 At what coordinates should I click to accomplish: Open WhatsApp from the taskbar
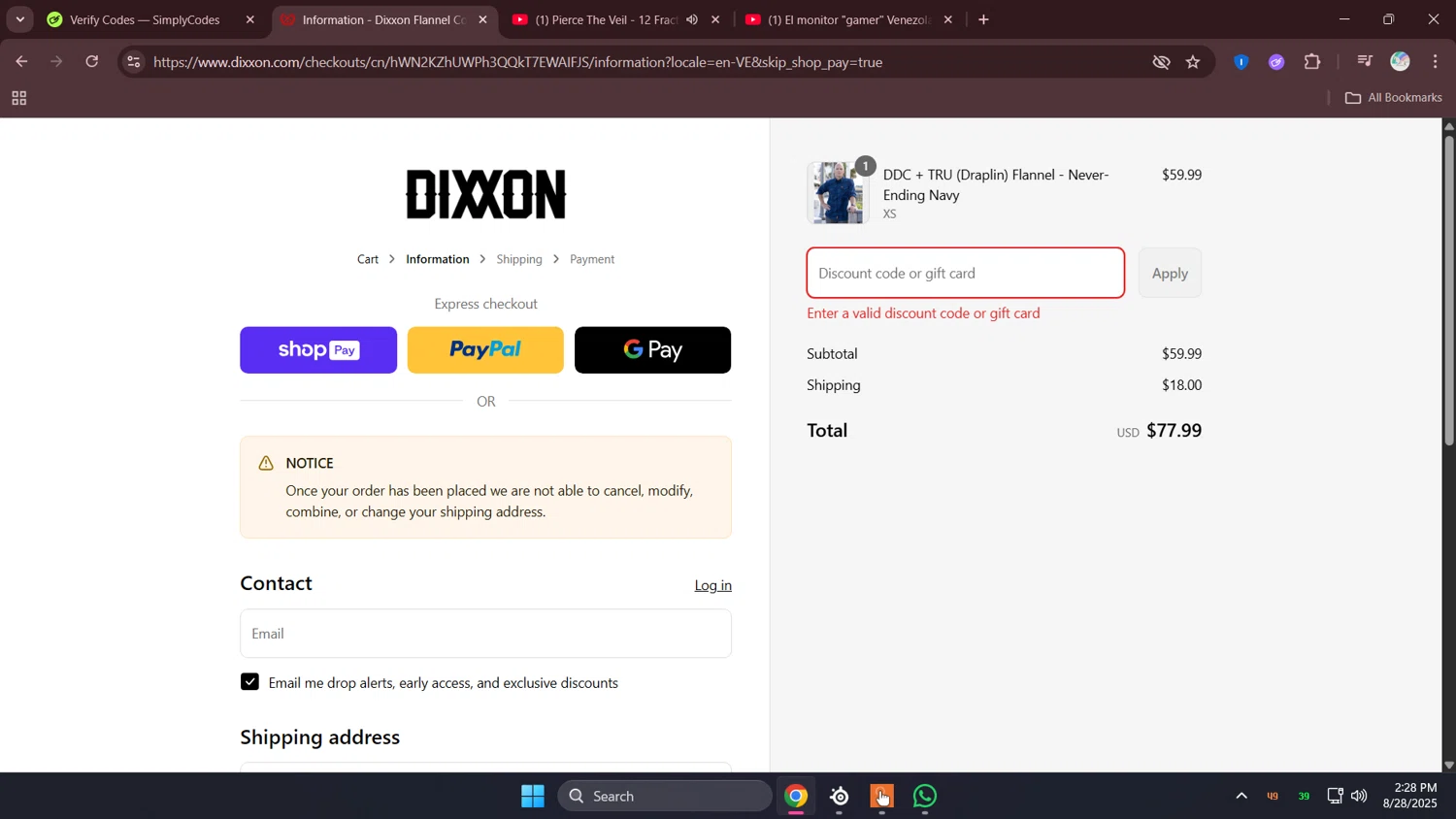click(926, 797)
